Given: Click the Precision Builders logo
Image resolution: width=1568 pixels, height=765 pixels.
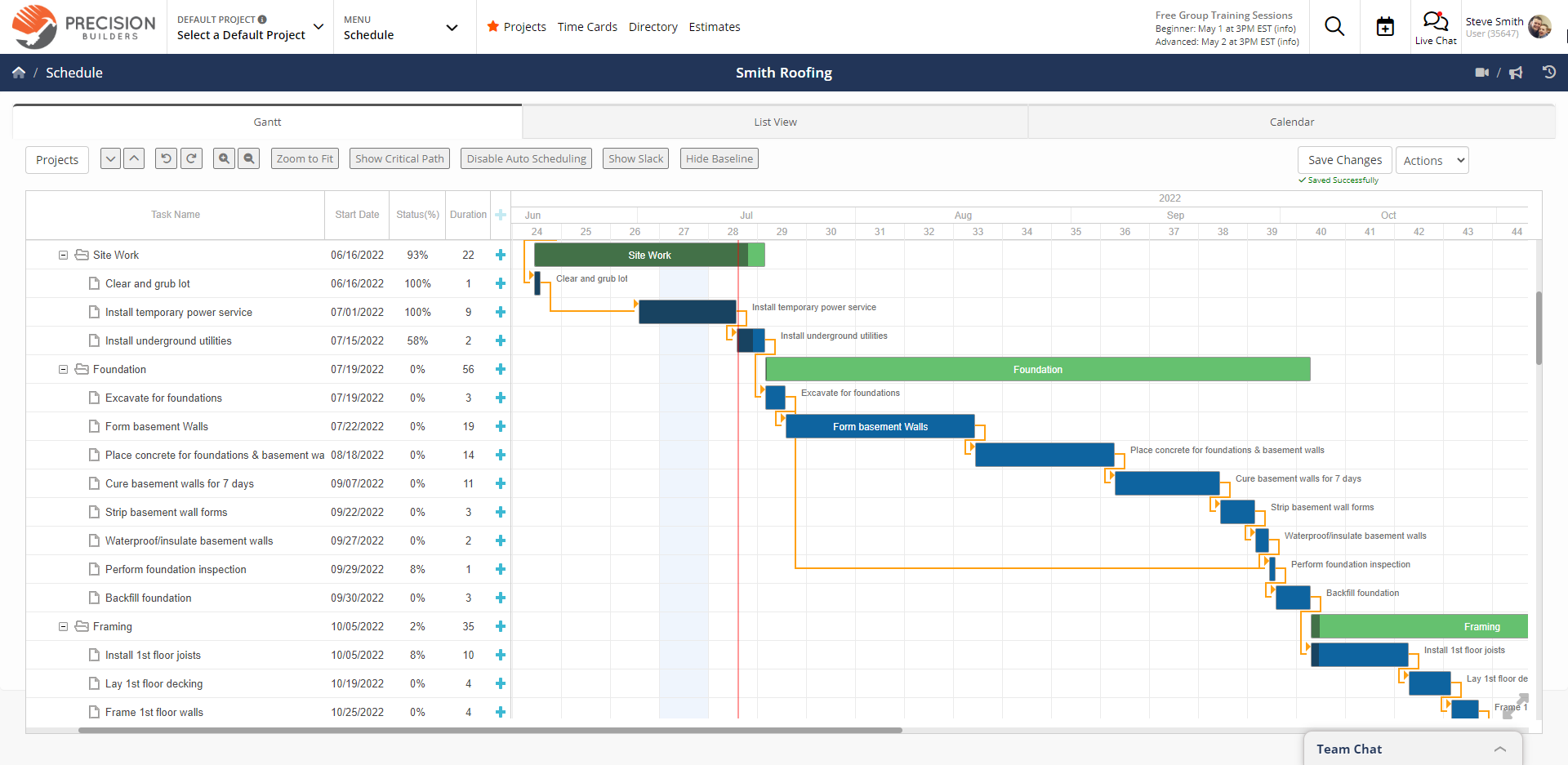Looking at the screenshot, I should (84, 27).
